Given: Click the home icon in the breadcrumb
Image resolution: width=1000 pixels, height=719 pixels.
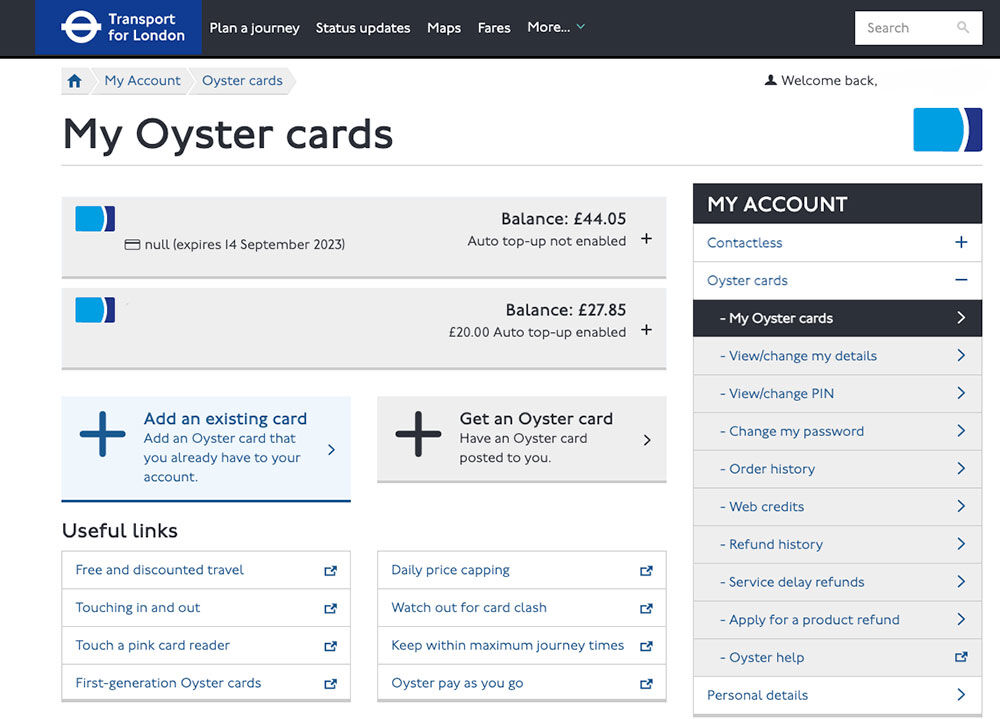Looking at the screenshot, I should pos(75,81).
